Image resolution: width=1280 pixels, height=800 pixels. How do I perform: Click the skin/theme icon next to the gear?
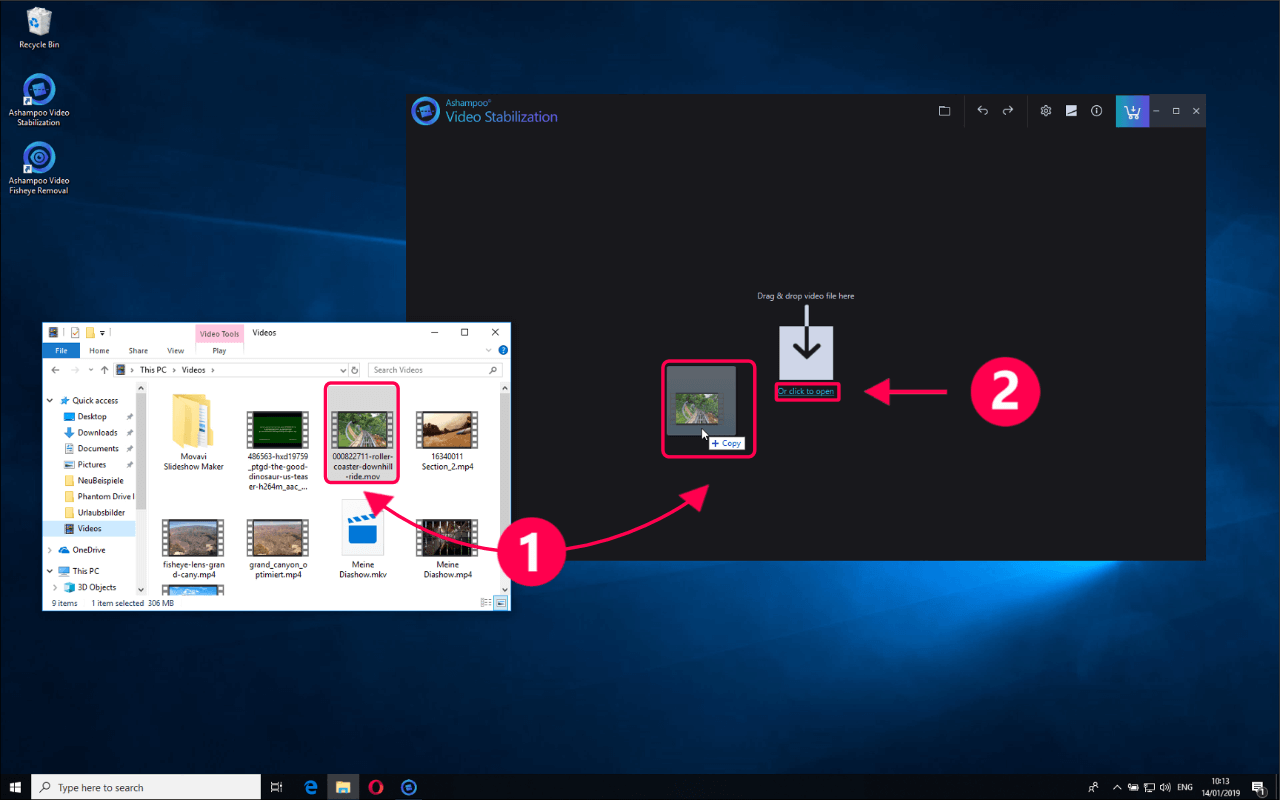tap(1071, 111)
